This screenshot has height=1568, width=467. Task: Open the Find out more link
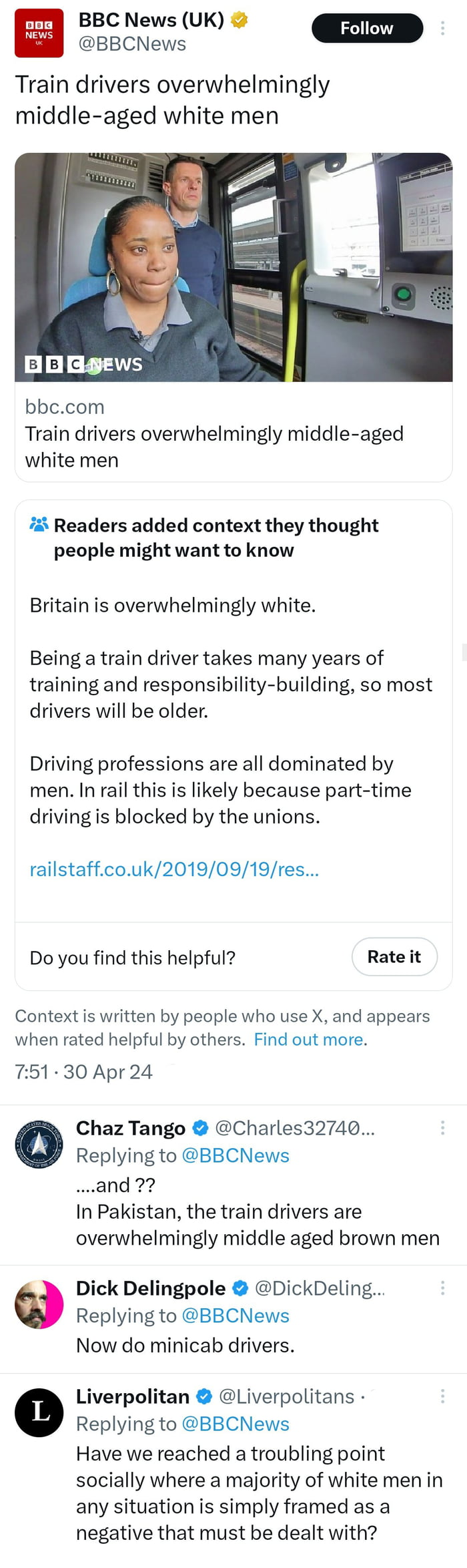[x=310, y=1039]
